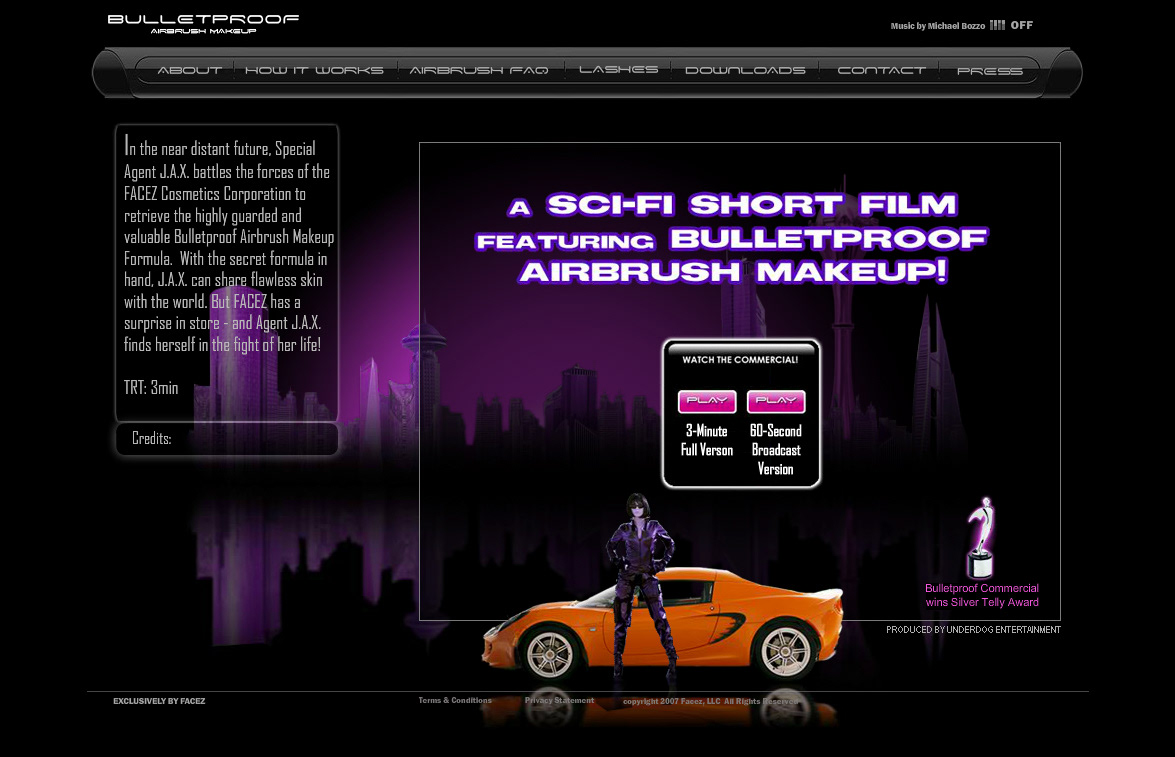The height and width of the screenshot is (757, 1175).
Task: Click Produced by Underdog Entertainment credit
Action: 973,630
